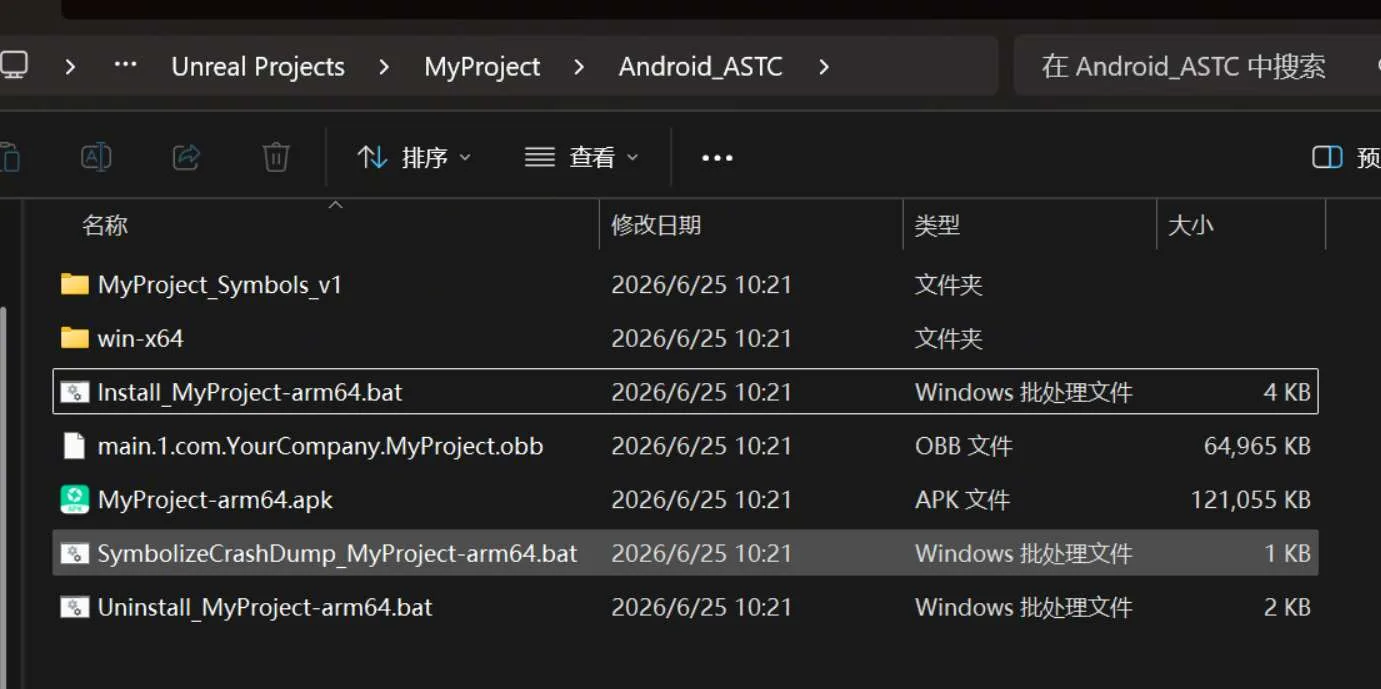Expand chevron after Android_ASTC breadcrumb
1381x689 pixels.
(x=824, y=67)
